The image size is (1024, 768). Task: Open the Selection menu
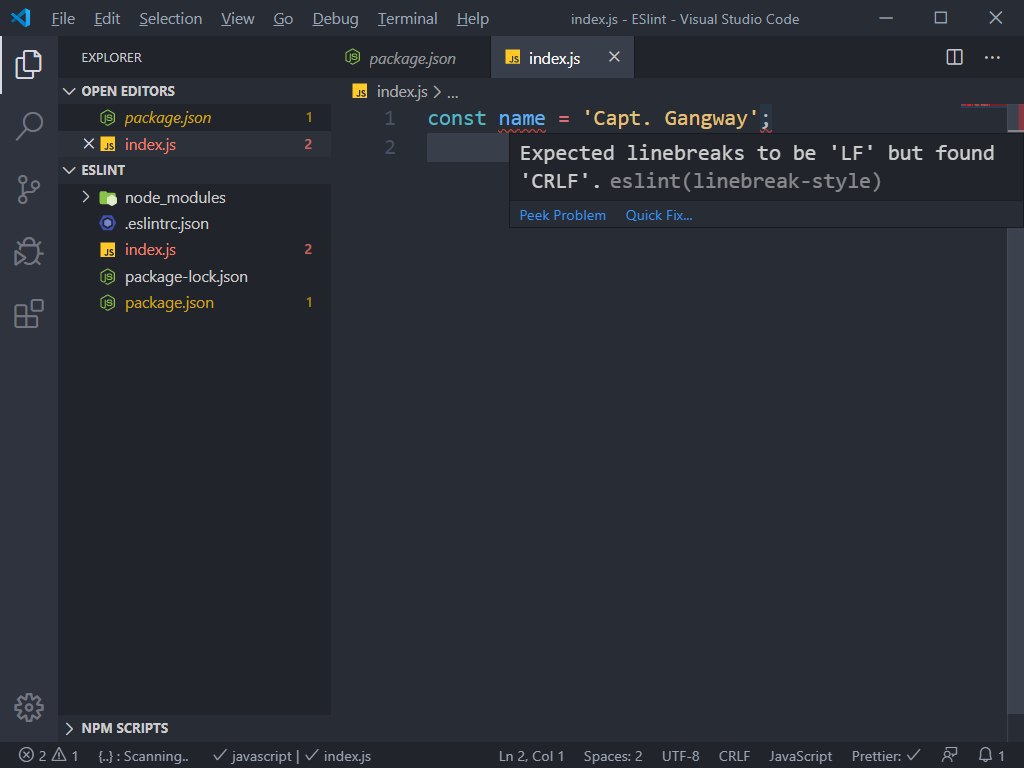pyautogui.click(x=170, y=19)
